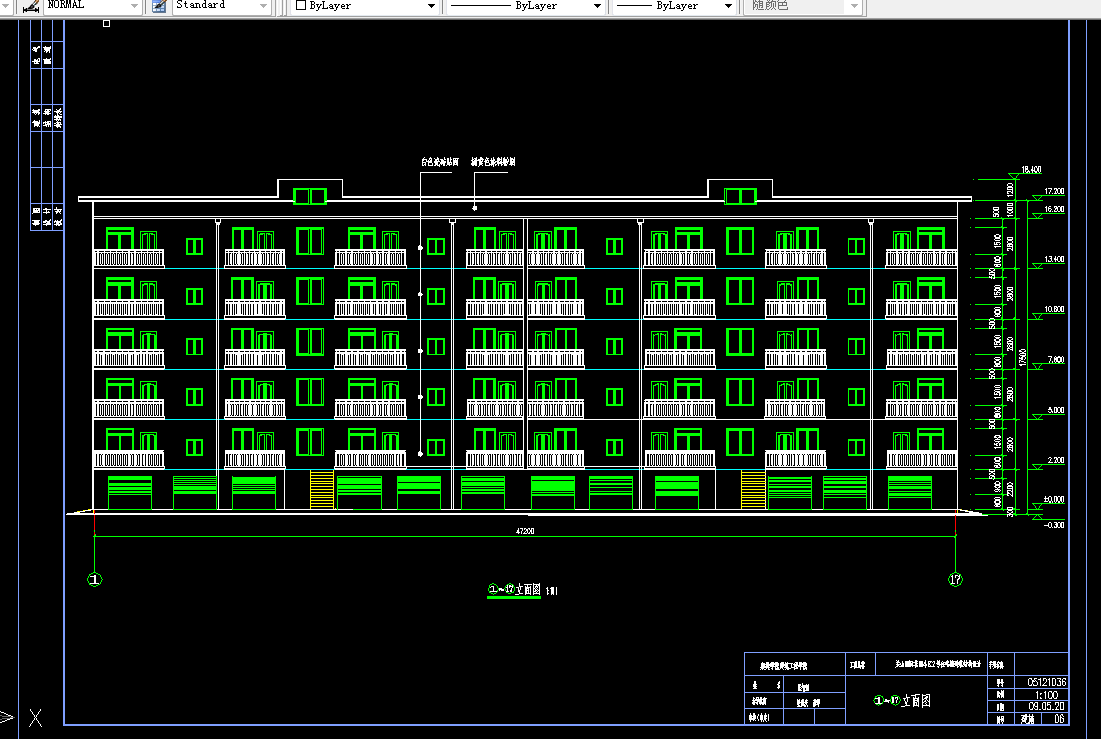Click the small square grip near top-left frame
1101x739 pixels.
[107, 24]
